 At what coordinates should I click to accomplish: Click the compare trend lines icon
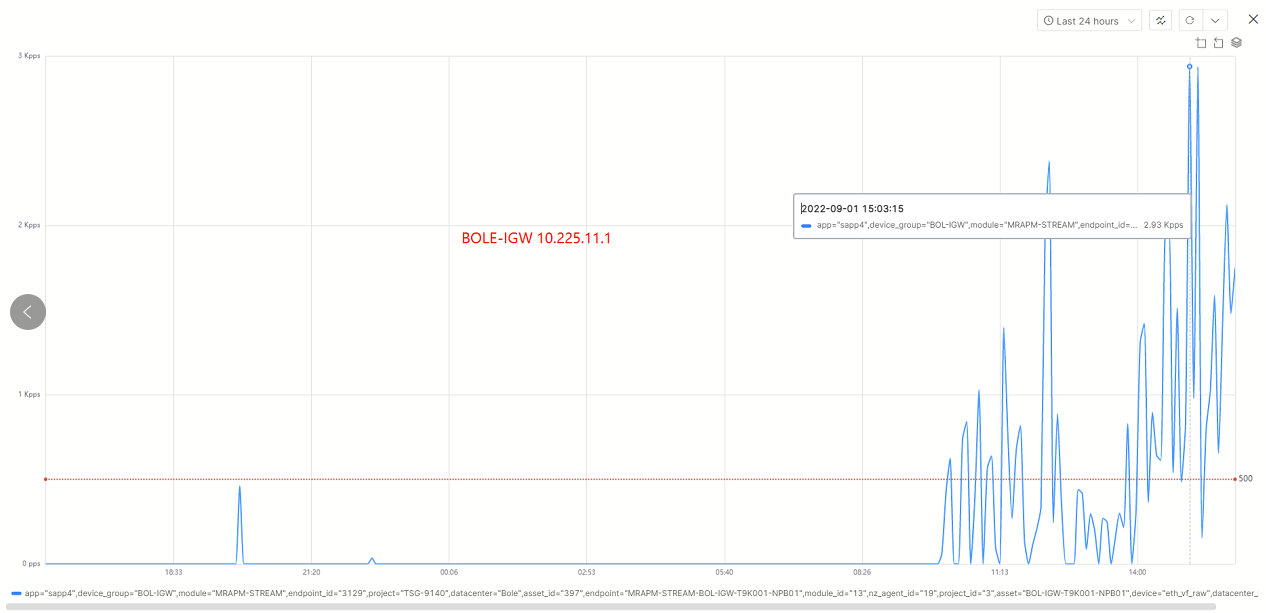coord(1161,21)
